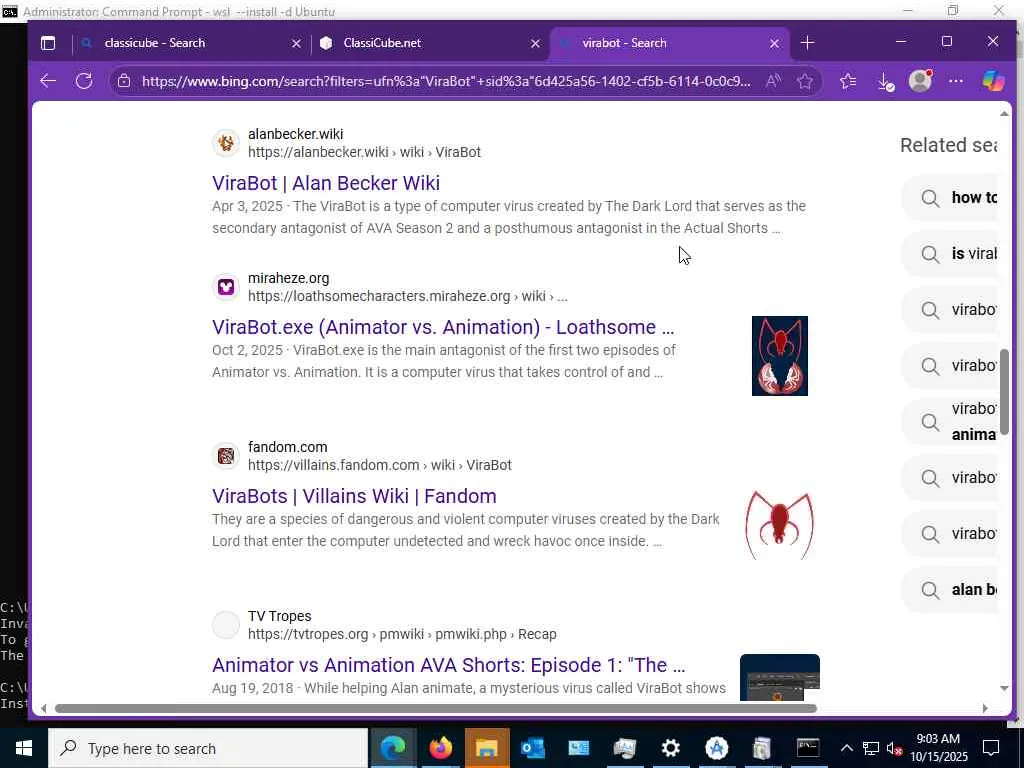Viewport: 1024px width, 768px height.
Task: Click the scroll-down arrow of the page
Action: (1004, 688)
